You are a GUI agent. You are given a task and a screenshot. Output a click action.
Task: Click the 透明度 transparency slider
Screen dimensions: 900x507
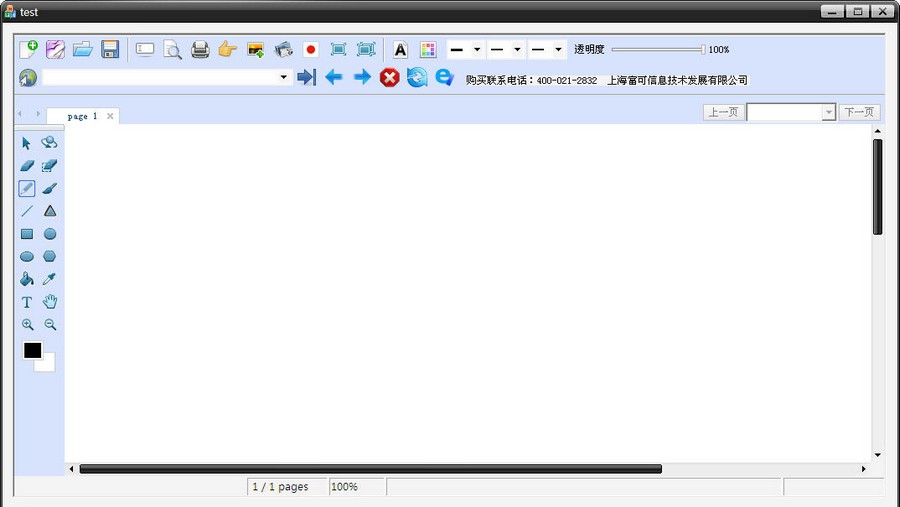tap(658, 49)
